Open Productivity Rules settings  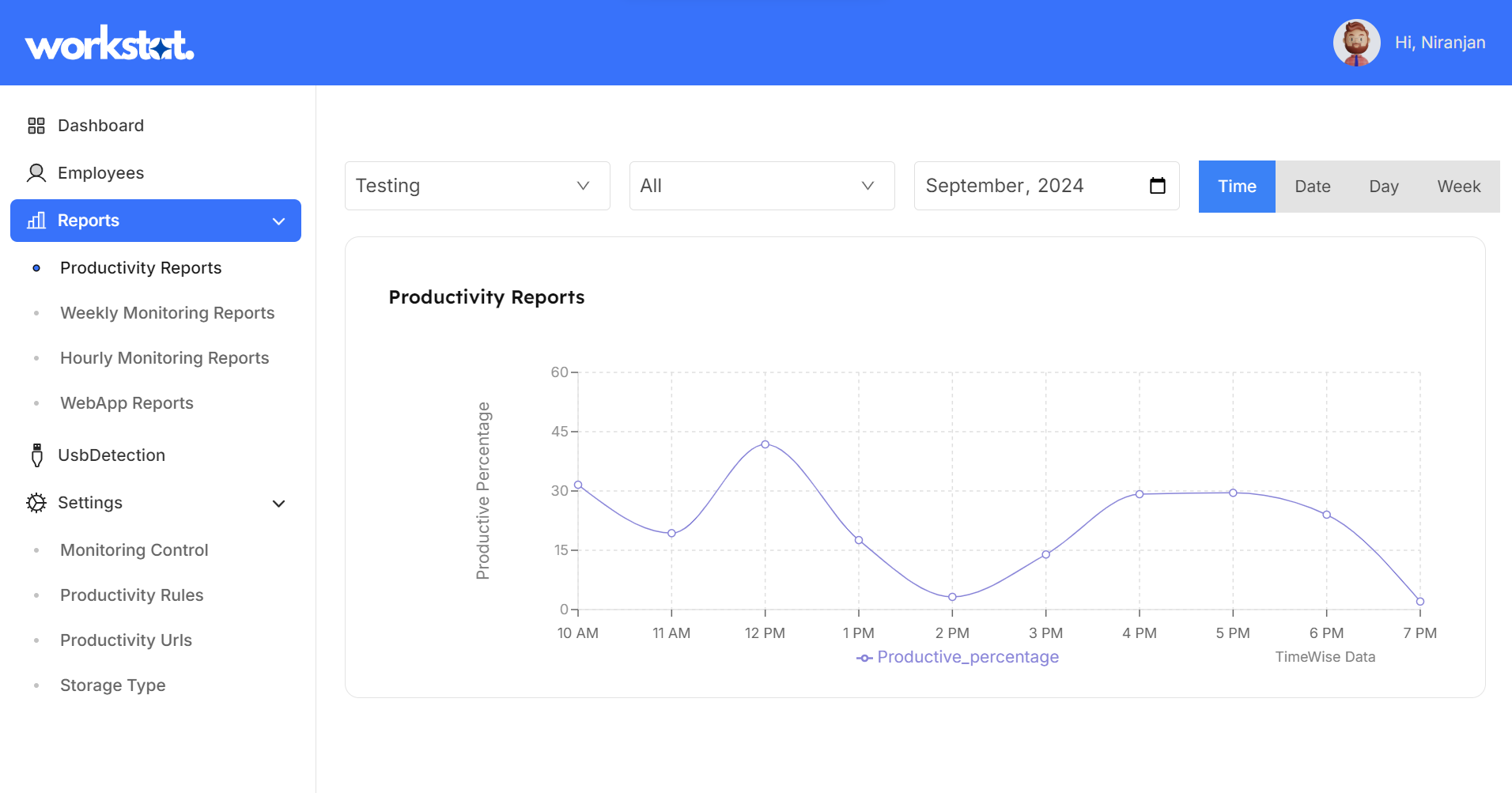(x=131, y=595)
